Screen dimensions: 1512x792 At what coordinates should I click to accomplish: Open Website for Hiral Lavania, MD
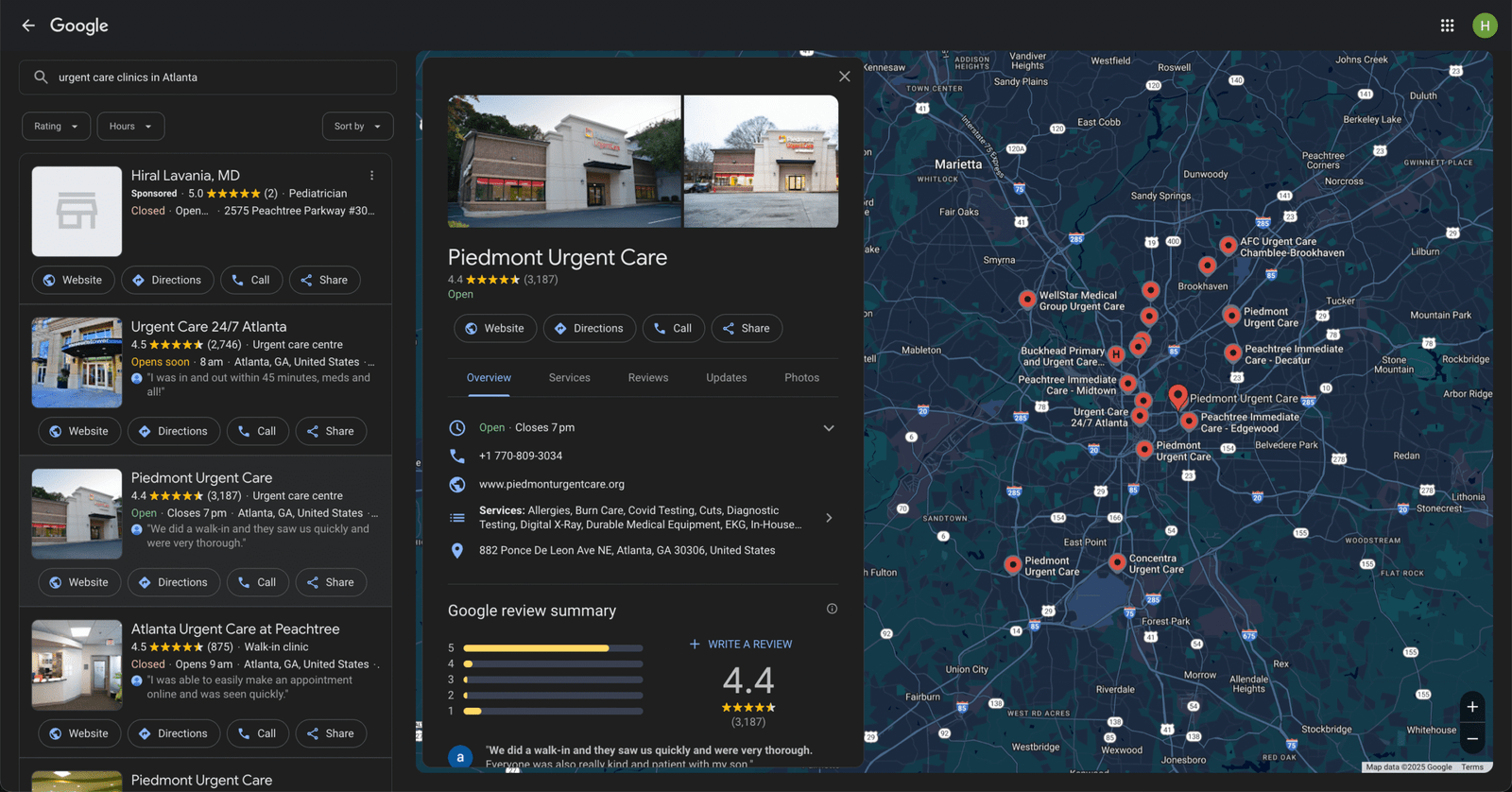73,280
